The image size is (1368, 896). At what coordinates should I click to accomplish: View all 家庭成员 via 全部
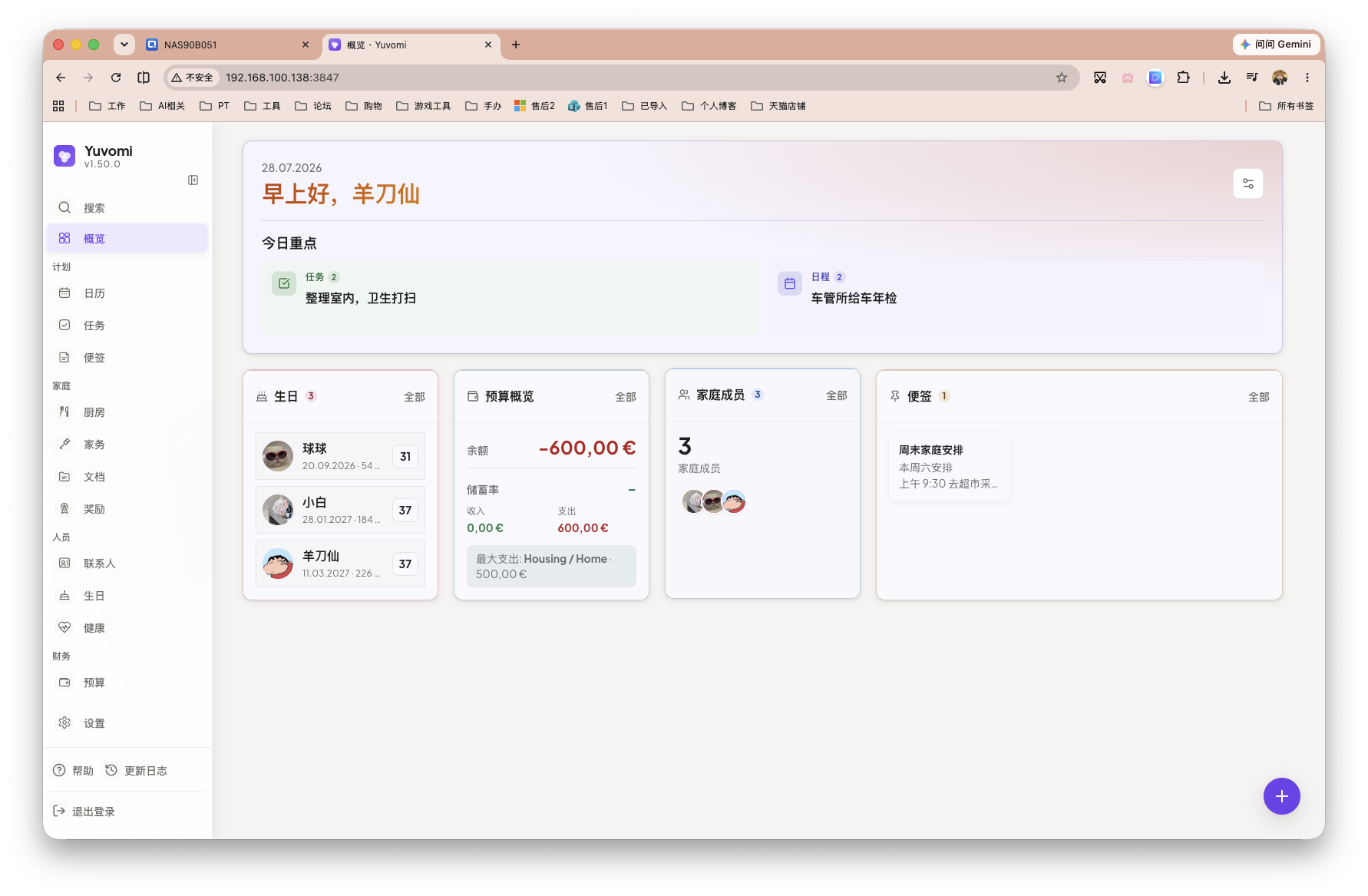point(837,395)
